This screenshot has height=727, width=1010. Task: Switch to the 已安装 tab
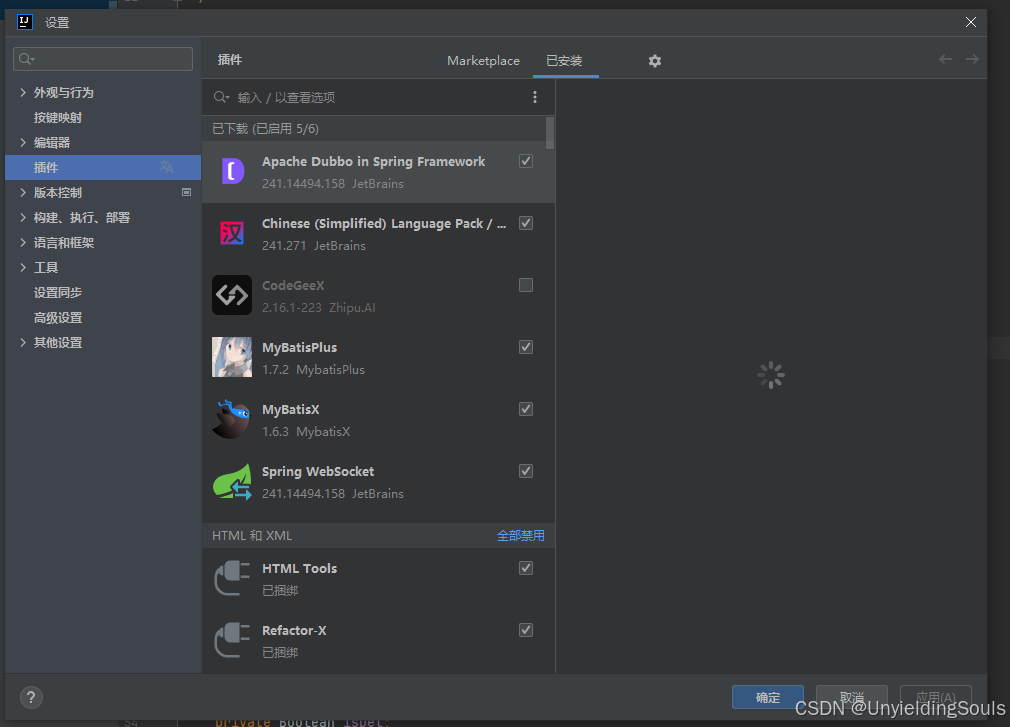pyautogui.click(x=564, y=61)
